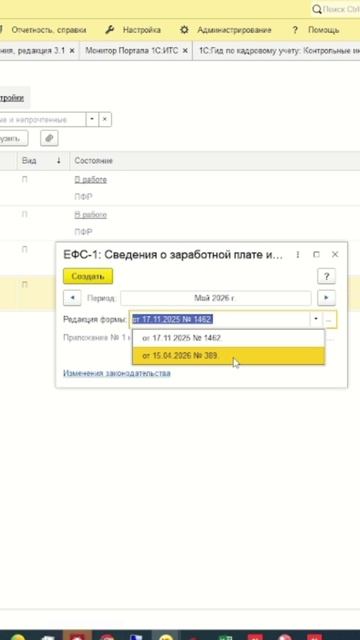Screen dimensions: 360x640
Task: Click the Май 2026 г. period field
Action: click(x=216, y=298)
